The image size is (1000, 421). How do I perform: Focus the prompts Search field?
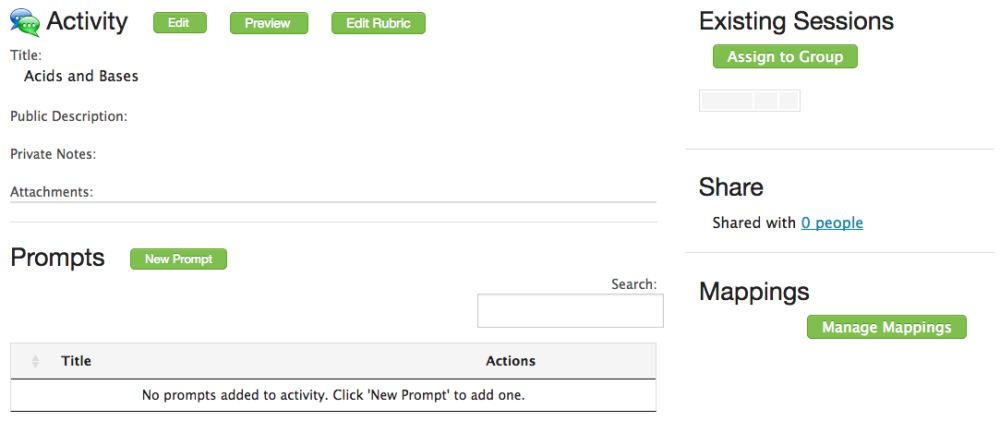click(570, 311)
